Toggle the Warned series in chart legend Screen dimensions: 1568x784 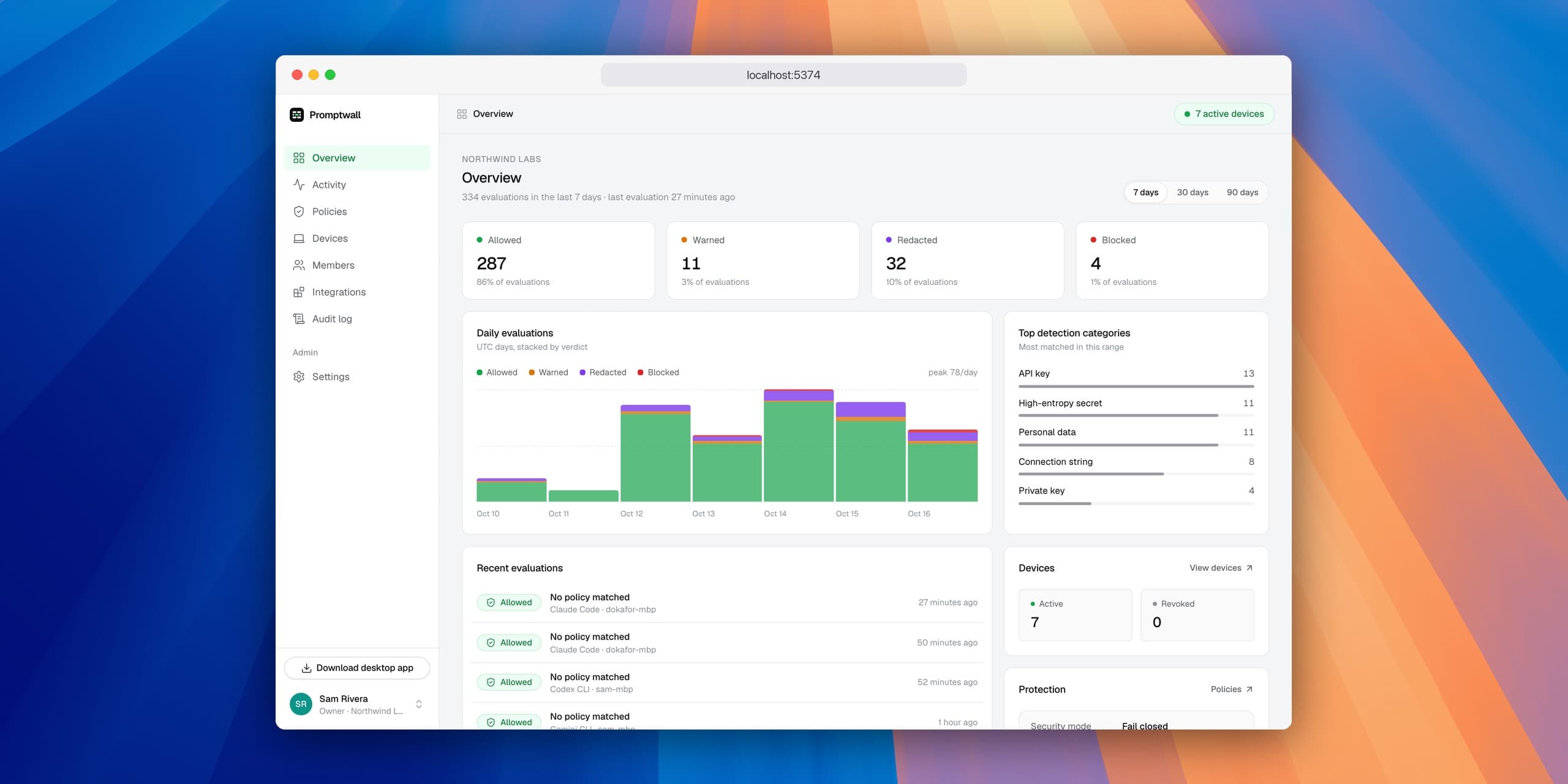tap(548, 372)
